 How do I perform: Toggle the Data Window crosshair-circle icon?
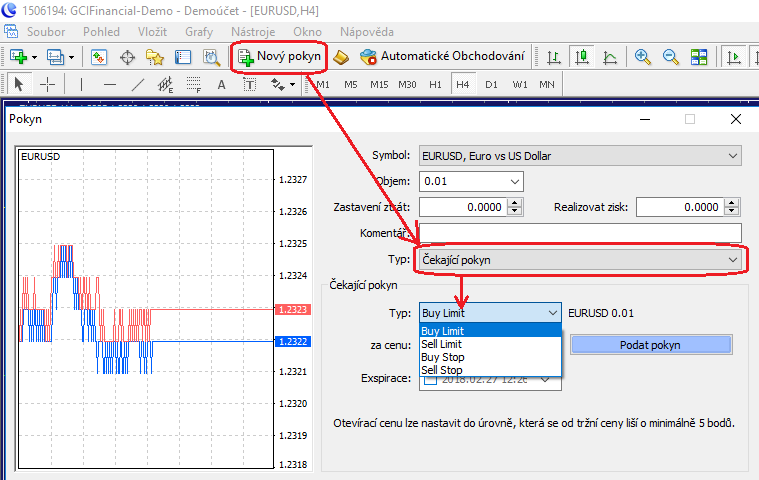(127, 57)
